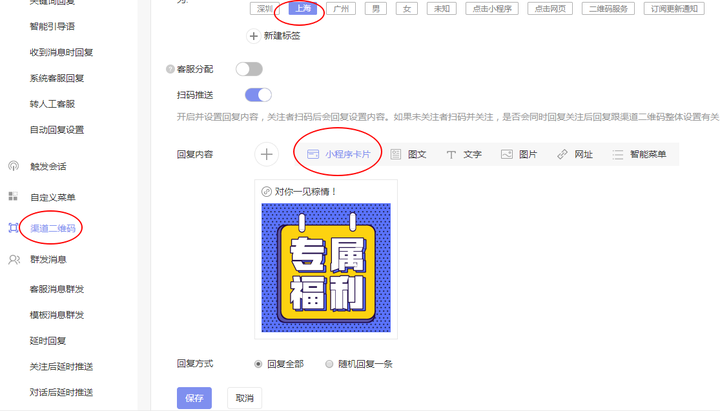Click mini-program icon beside 对你一见粽情
Screen dimensions: 720x411
click(x=266, y=191)
